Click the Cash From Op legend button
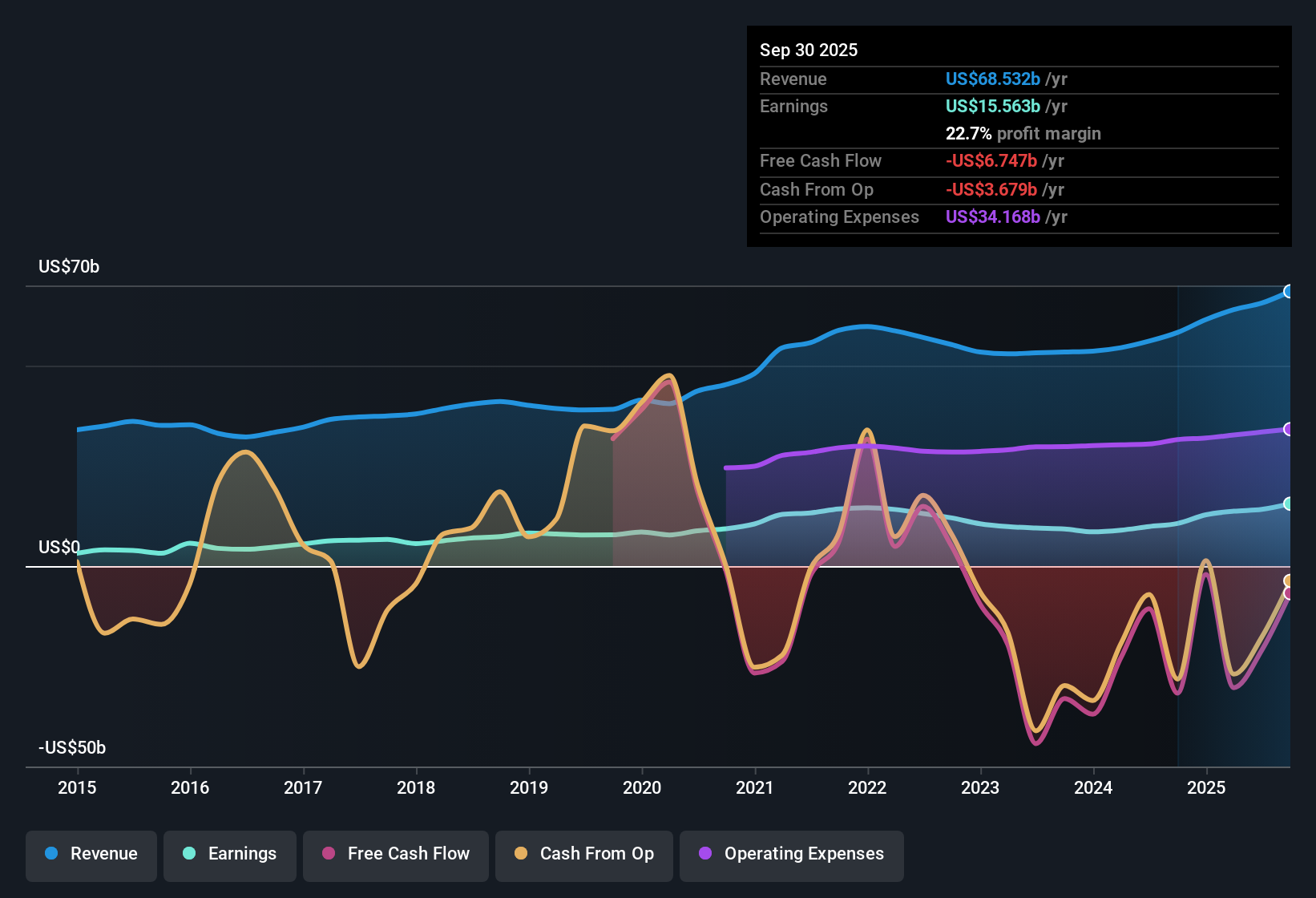This screenshot has width=1316, height=898. (583, 854)
